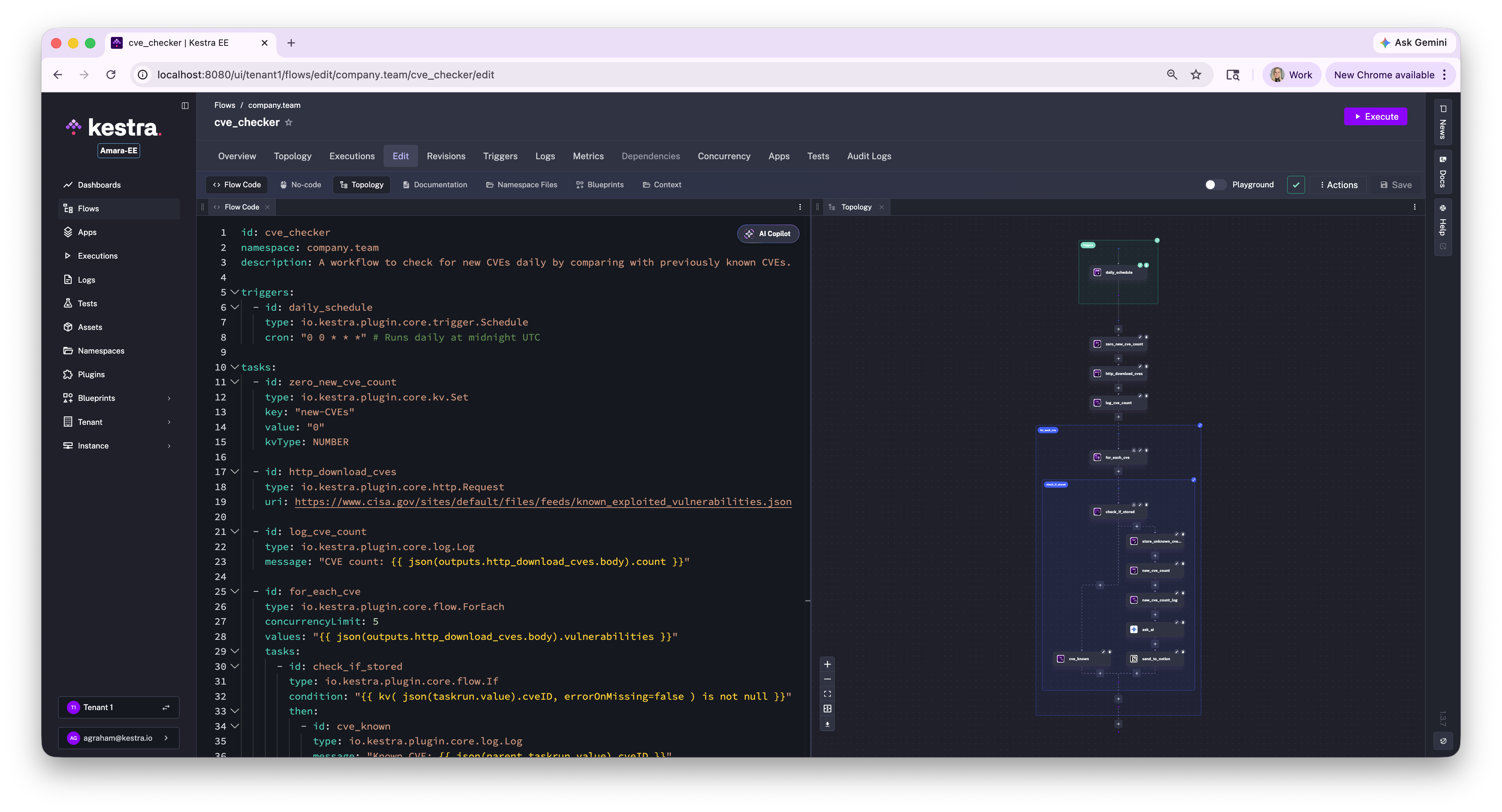This screenshot has width=1502, height=812.
Task: Select the send_to_notion node in topology
Action: click(1155, 659)
